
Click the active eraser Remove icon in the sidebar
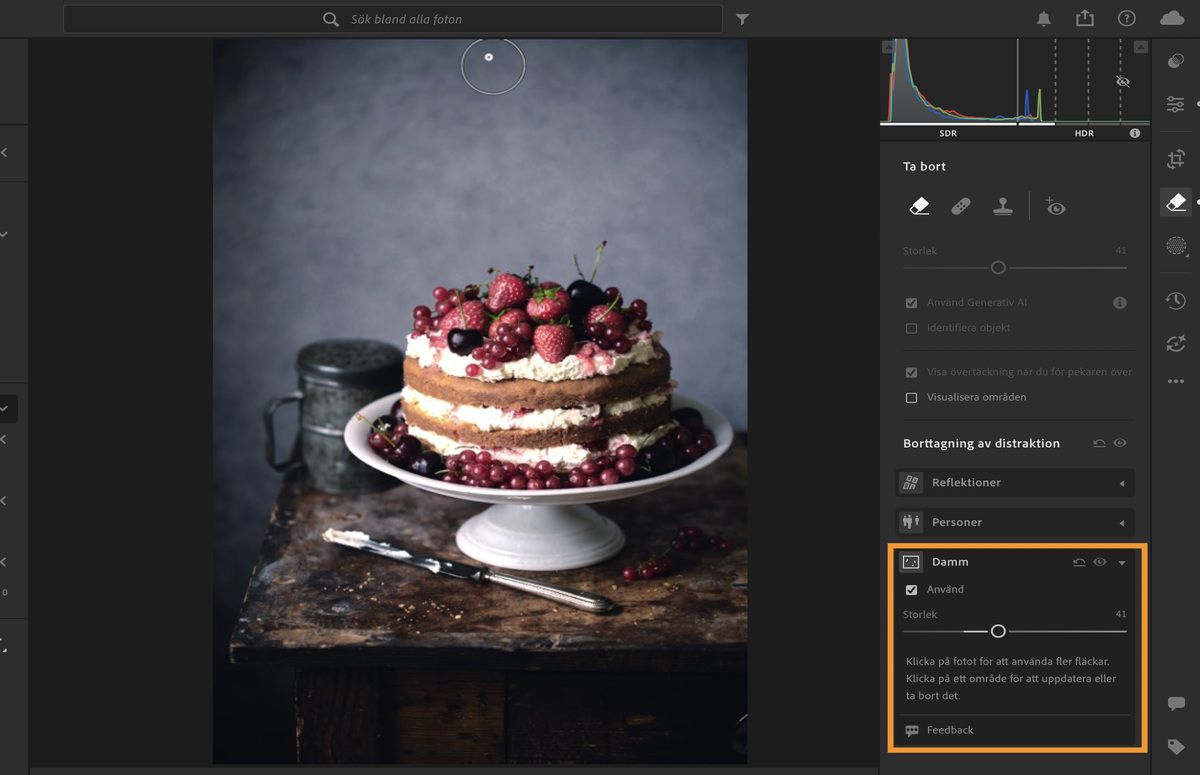click(1176, 202)
